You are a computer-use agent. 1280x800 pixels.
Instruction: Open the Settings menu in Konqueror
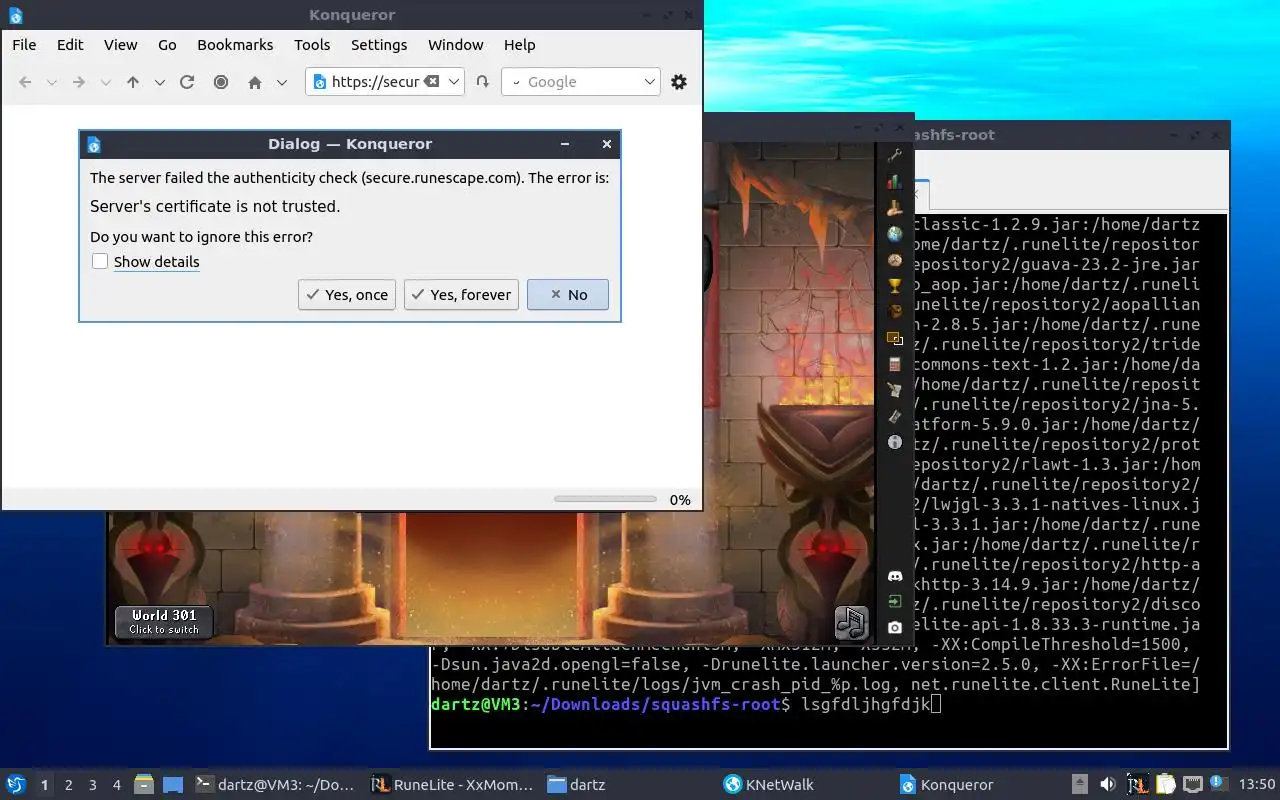click(x=379, y=45)
